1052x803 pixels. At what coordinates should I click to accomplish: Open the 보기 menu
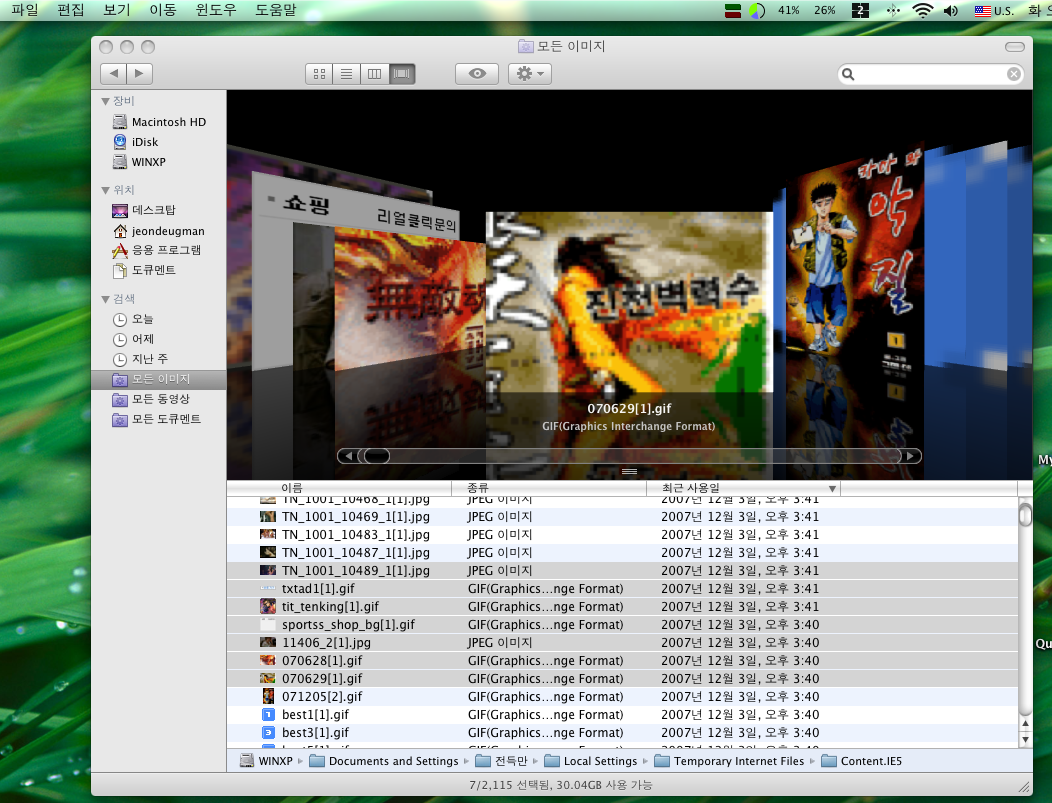tap(117, 10)
